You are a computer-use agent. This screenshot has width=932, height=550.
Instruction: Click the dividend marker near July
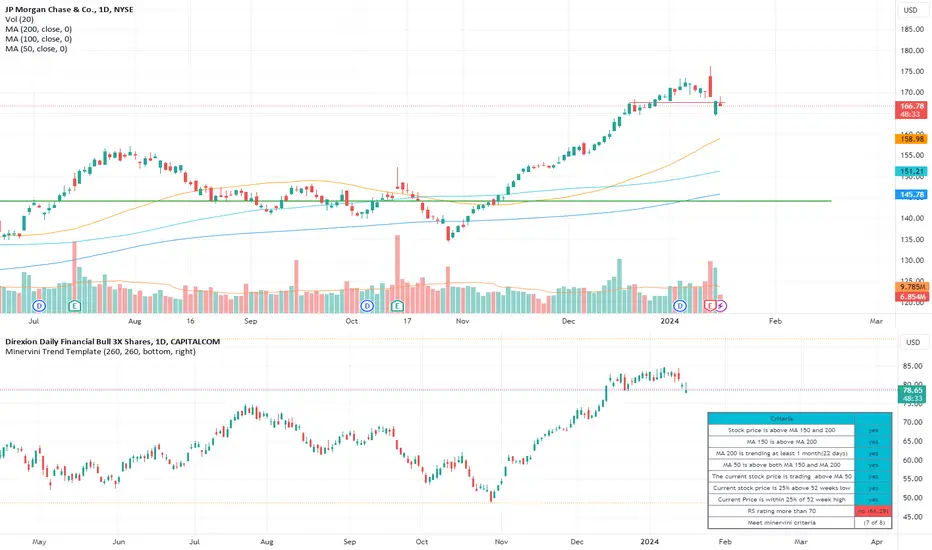click(x=39, y=306)
